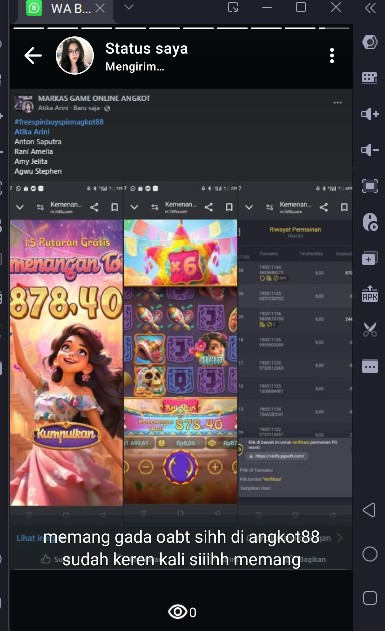Tap the Kumpulkan collect button
The width and height of the screenshot is (385, 631).
pos(66,434)
